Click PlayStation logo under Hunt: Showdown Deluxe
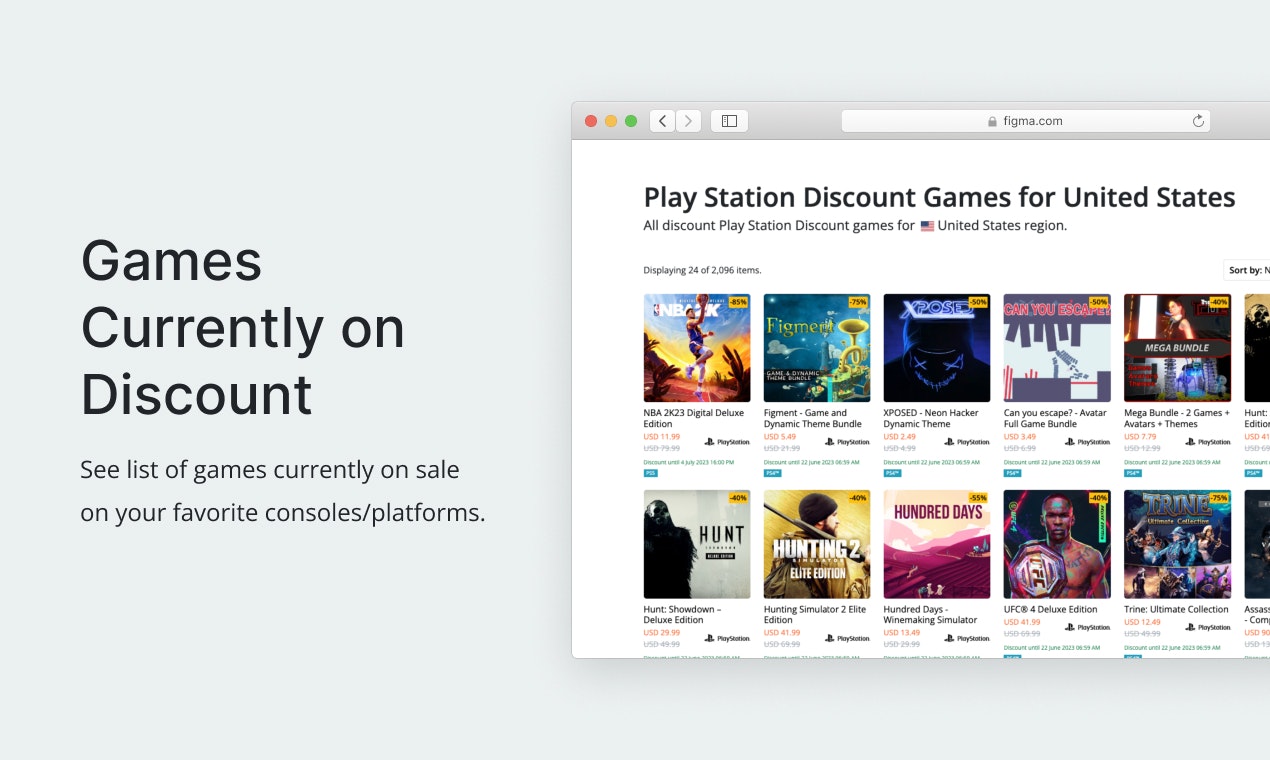Viewport: 1270px width, 760px height. pos(727,637)
